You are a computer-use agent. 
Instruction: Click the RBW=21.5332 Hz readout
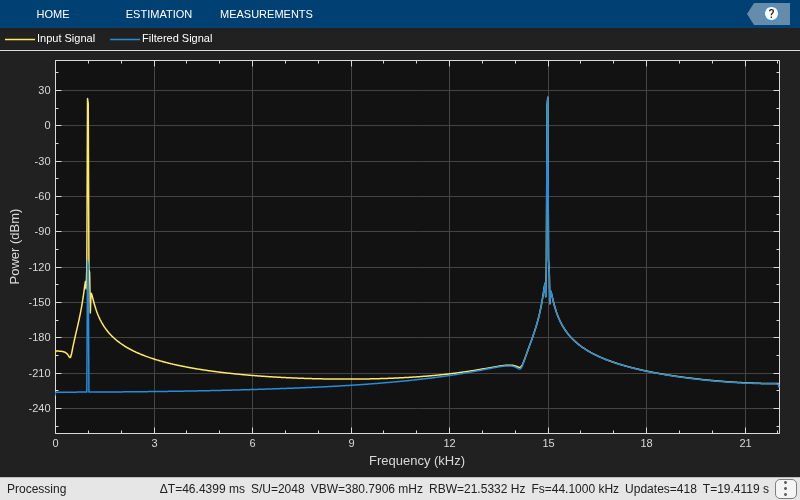point(477,489)
